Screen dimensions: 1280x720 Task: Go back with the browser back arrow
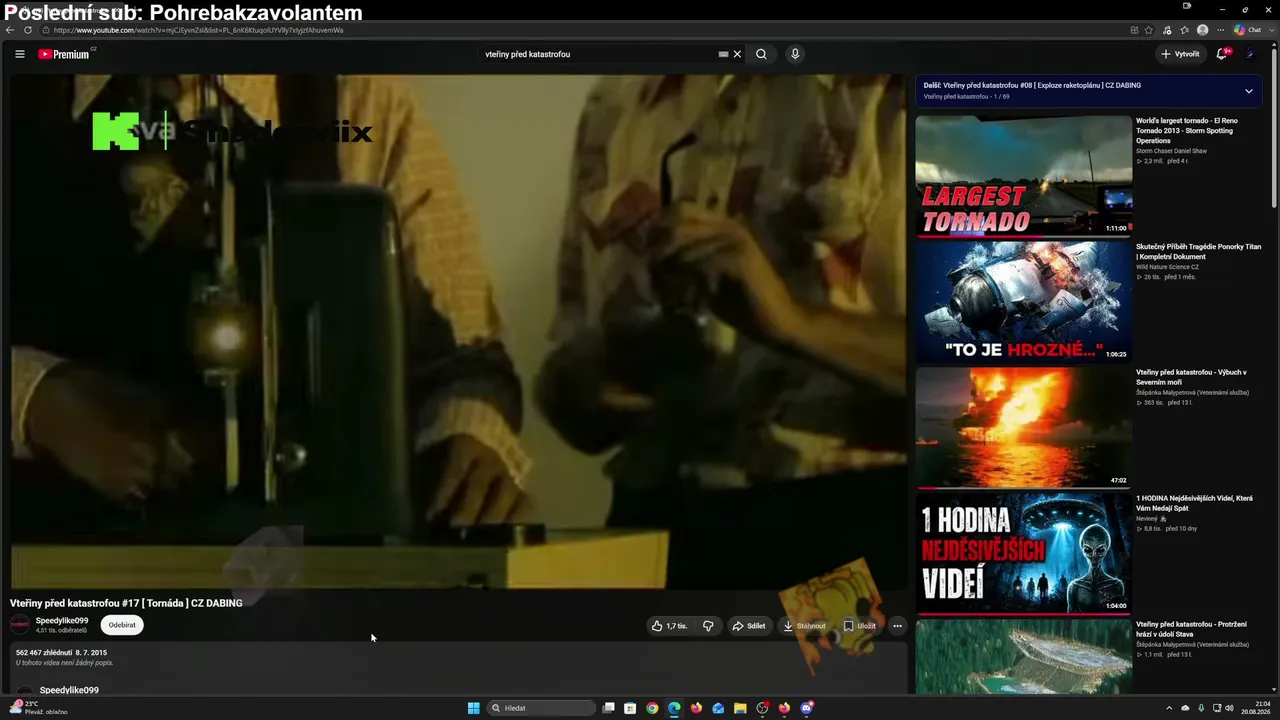pos(10,30)
